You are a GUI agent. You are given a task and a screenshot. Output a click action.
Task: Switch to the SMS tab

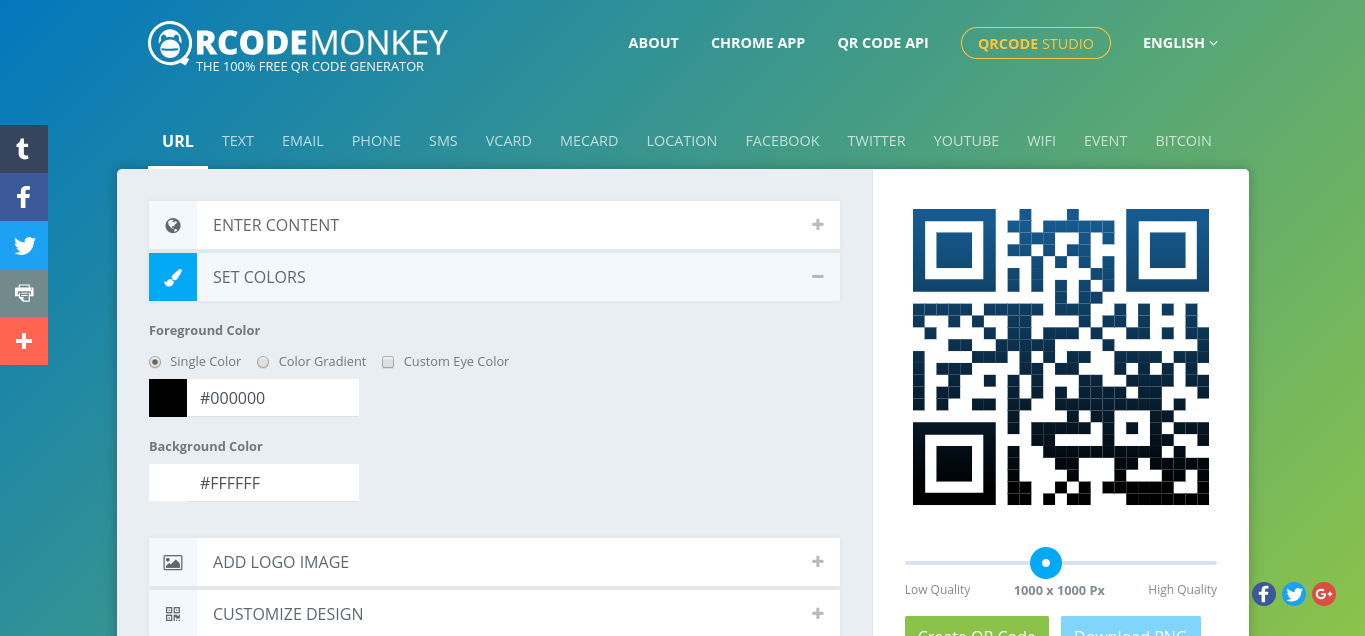(x=443, y=141)
